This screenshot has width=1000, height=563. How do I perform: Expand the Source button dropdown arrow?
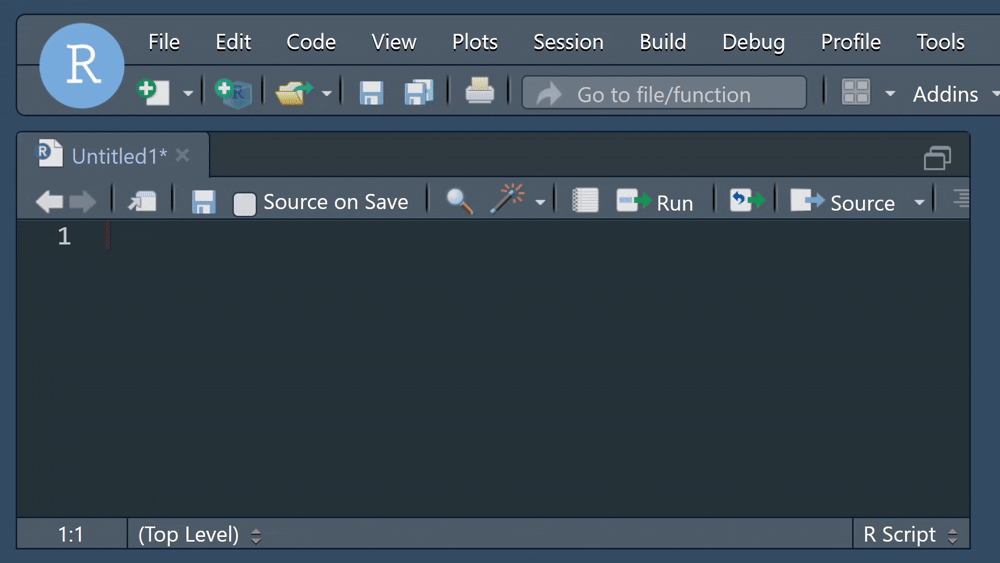(x=919, y=202)
